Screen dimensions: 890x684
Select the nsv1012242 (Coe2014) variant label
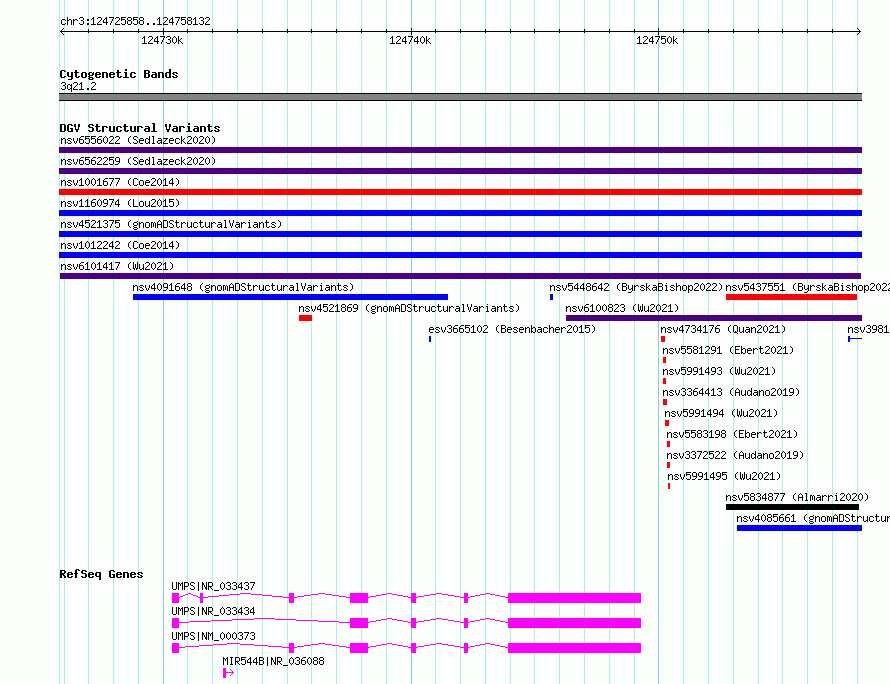tap(120, 245)
